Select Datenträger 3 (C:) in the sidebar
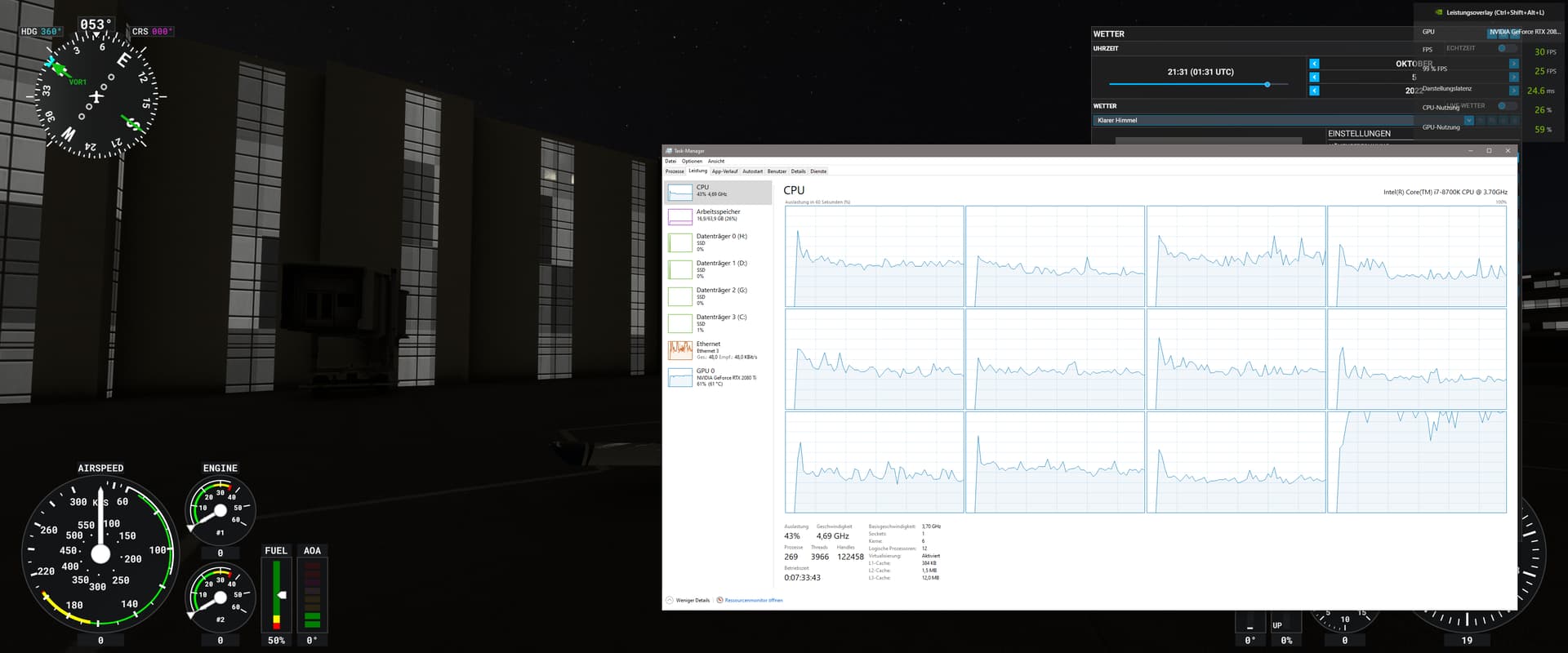This screenshot has height=653, width=1568. pyautogui.click(x=718, y=323)
